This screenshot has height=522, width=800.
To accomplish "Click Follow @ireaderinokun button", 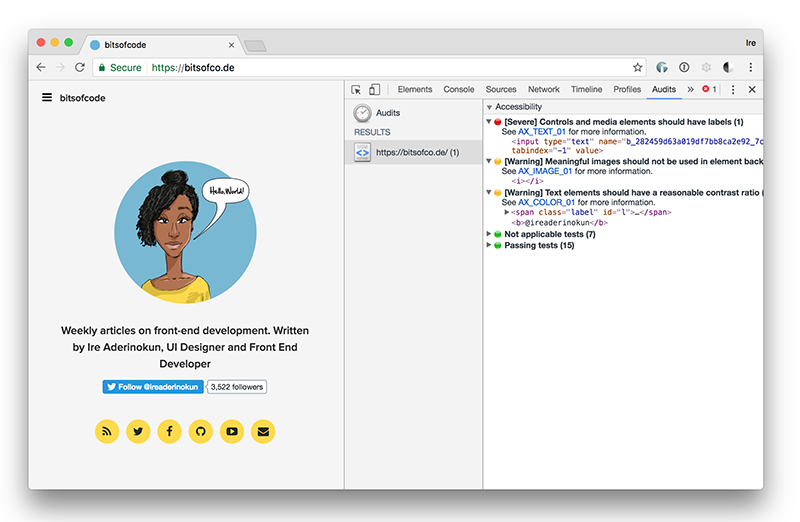I will tap(153, 387).
